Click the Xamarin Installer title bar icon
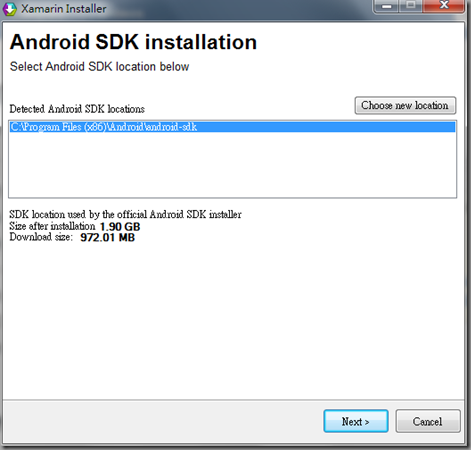 [x=10, y=9]
